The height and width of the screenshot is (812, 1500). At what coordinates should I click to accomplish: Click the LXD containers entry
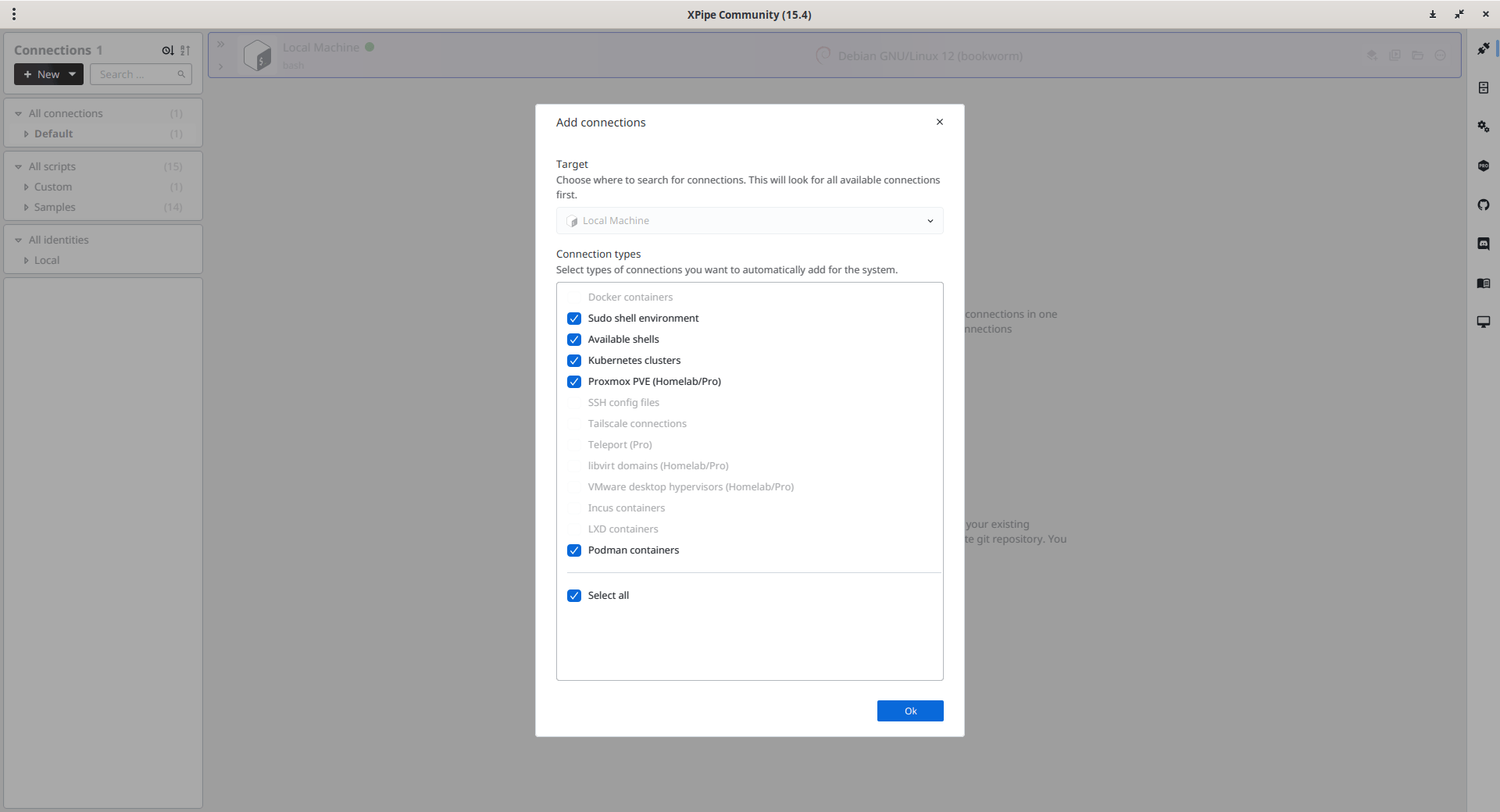(623, 529)
